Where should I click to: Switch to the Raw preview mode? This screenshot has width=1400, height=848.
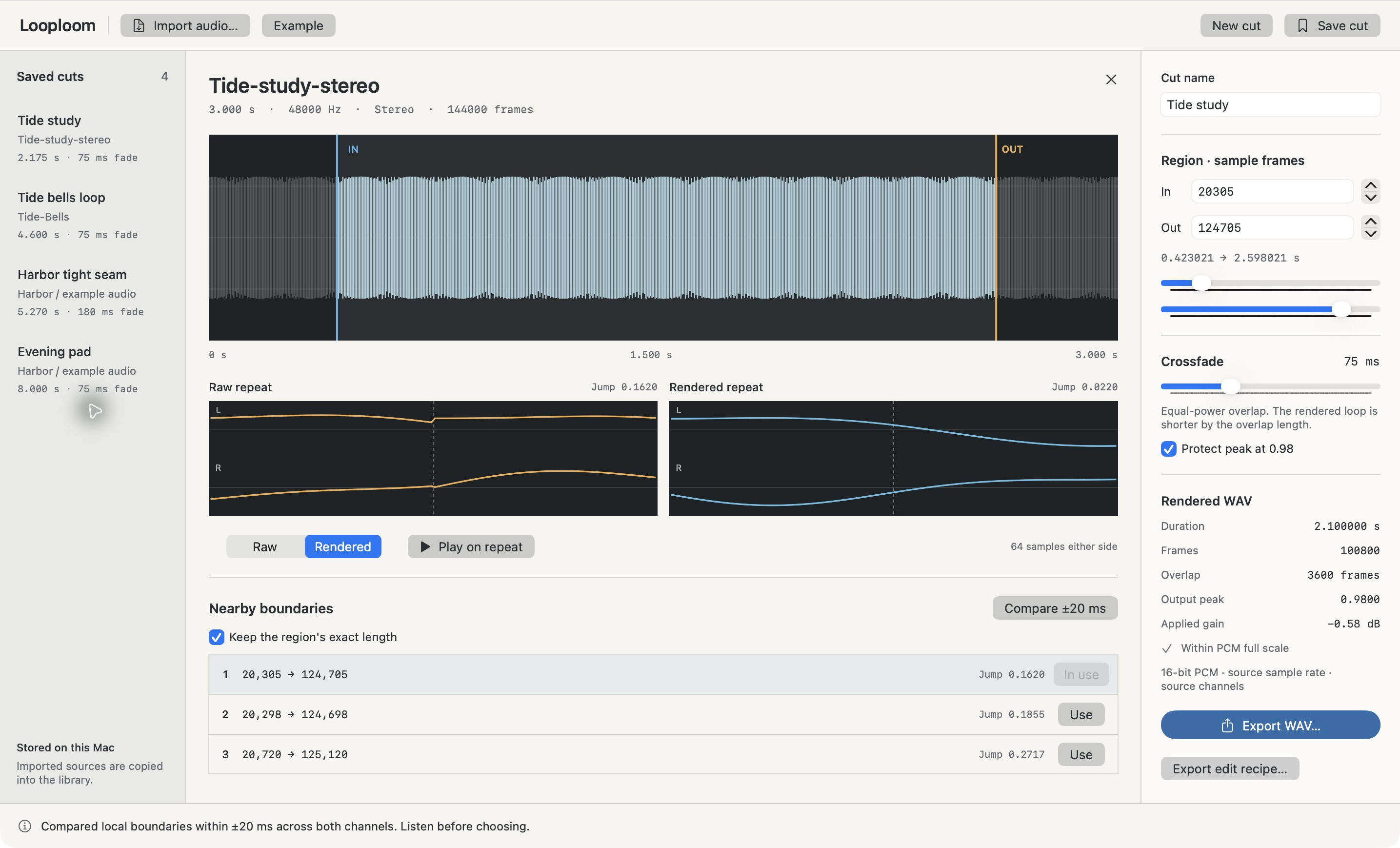click(x=265, y=547)
